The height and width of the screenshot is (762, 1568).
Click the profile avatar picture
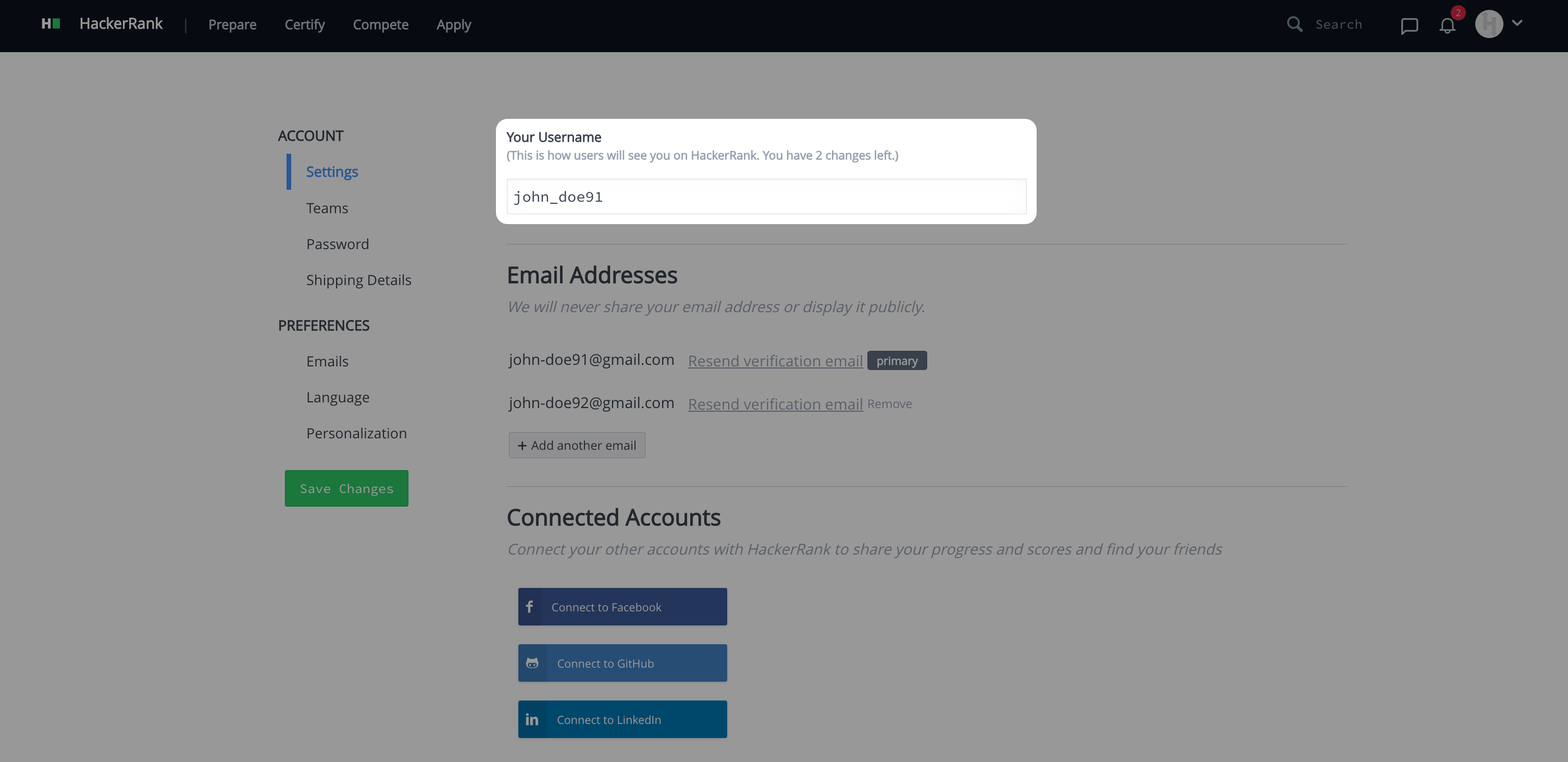click(1489, 24)
